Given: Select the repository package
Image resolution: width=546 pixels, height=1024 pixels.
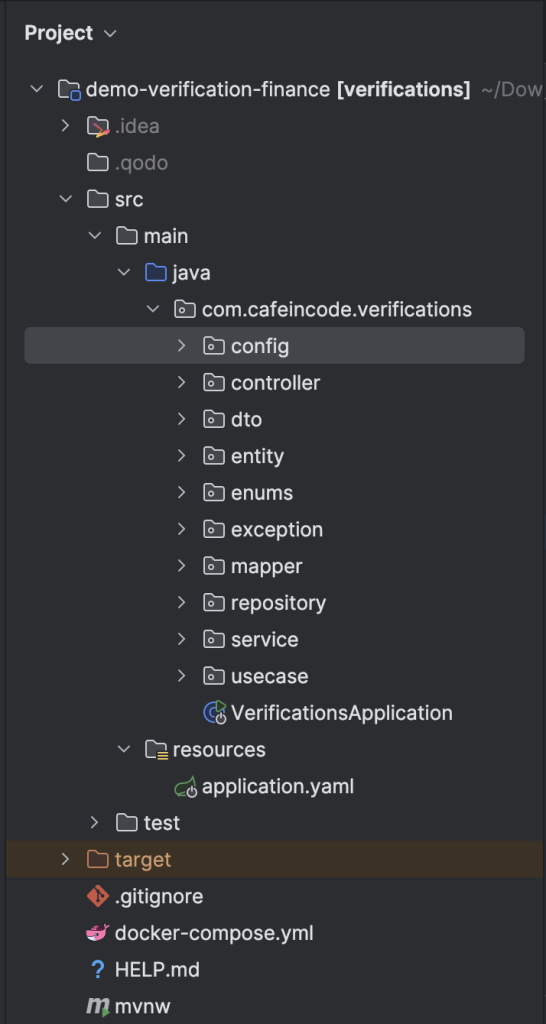Looking at the screenshot, I should [278, 603].
